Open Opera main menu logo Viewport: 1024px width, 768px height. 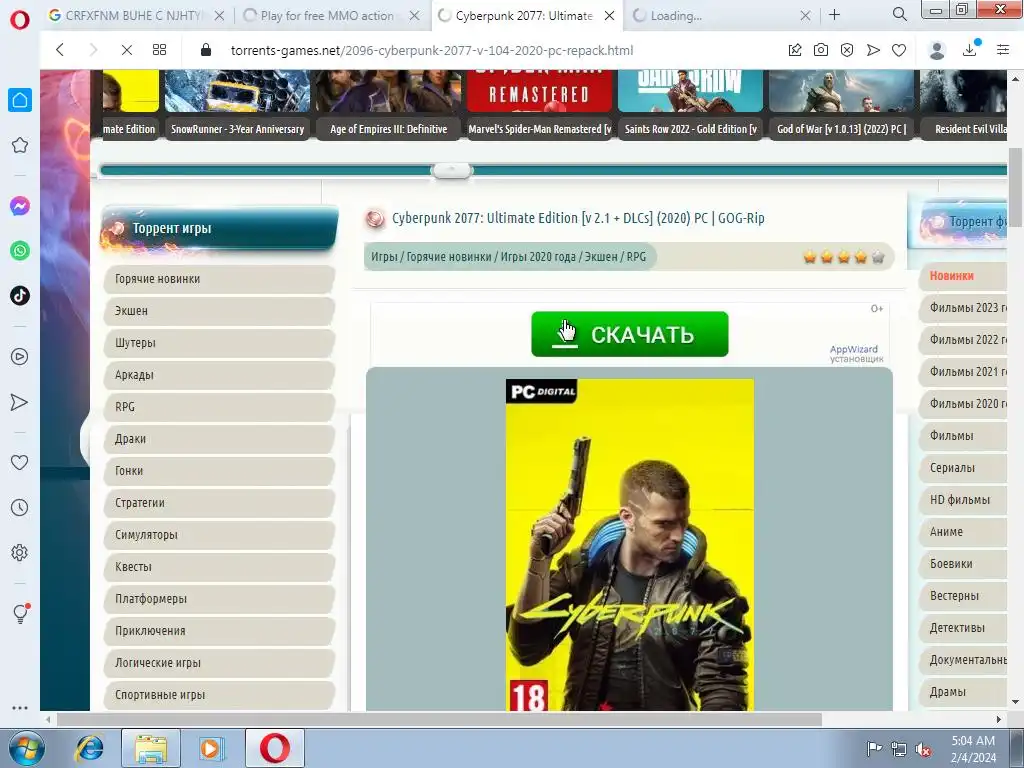[20, 19]
